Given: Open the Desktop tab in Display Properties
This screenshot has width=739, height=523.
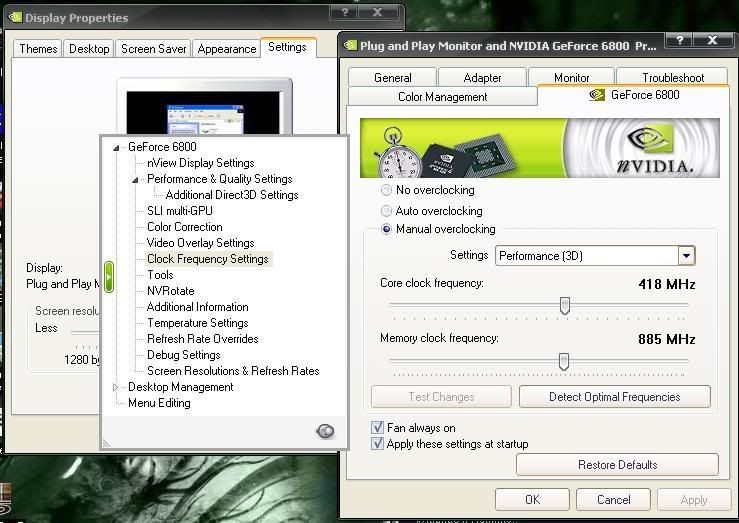Looking at the screenshot, I should point(89,49).
